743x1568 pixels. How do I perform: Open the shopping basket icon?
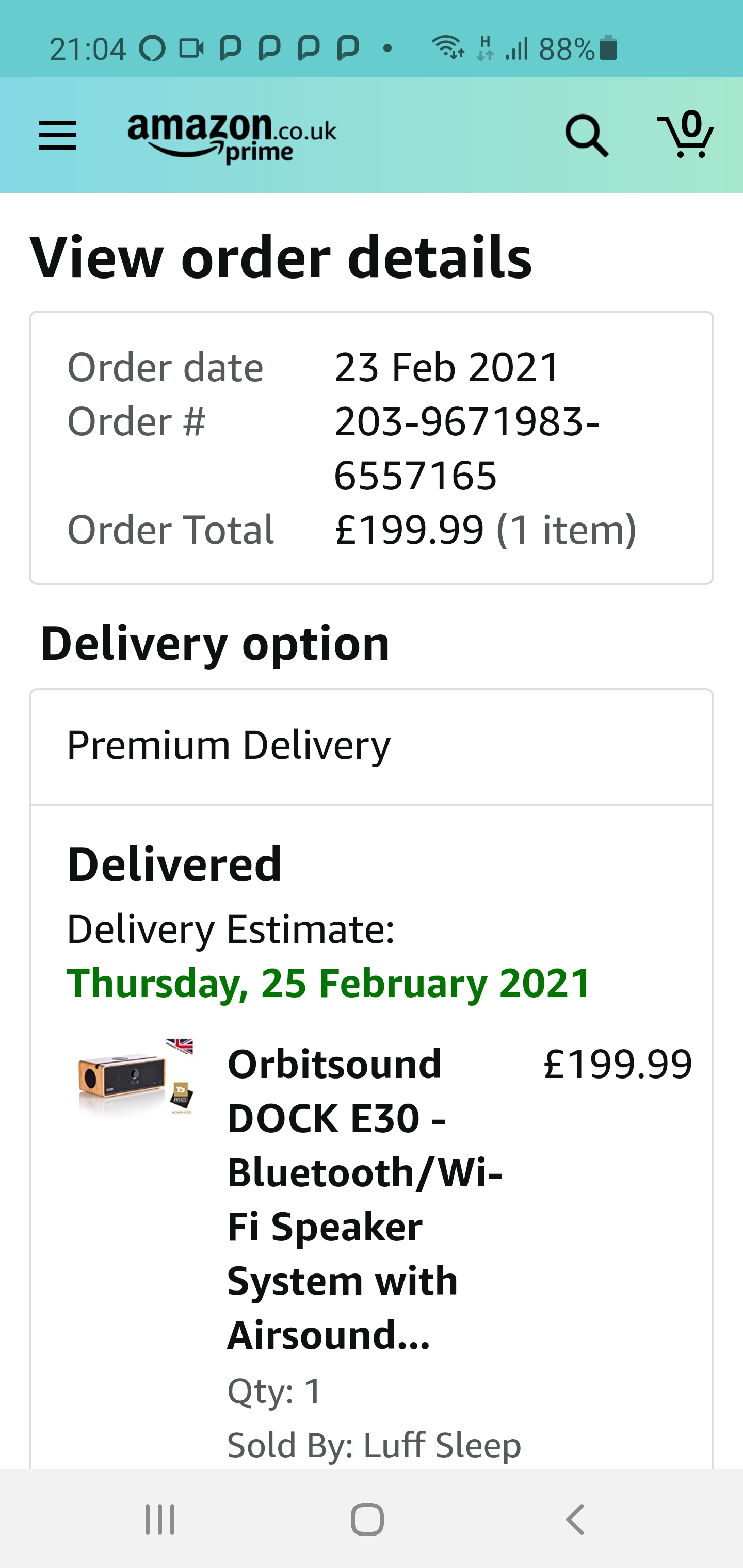686,135
